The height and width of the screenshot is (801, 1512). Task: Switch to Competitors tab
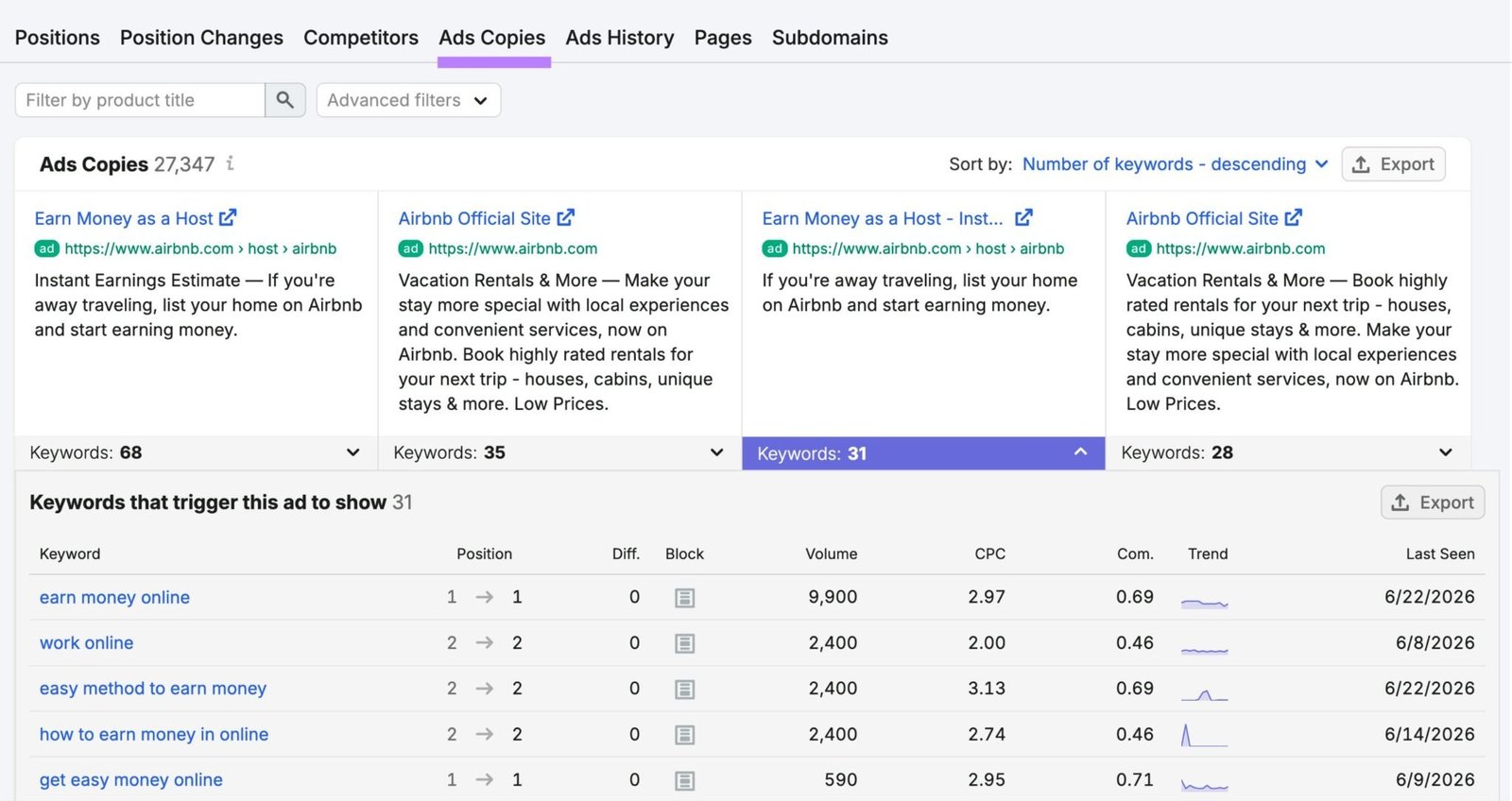[x=361, y=38]
